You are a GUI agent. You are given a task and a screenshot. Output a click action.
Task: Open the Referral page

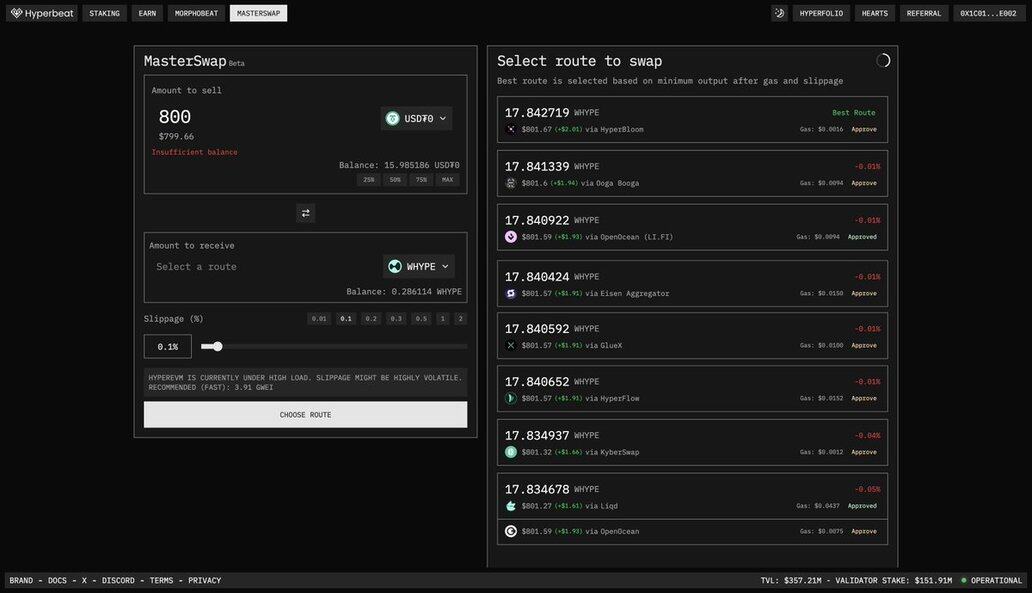pyautogui.click(x=924, y=13)
